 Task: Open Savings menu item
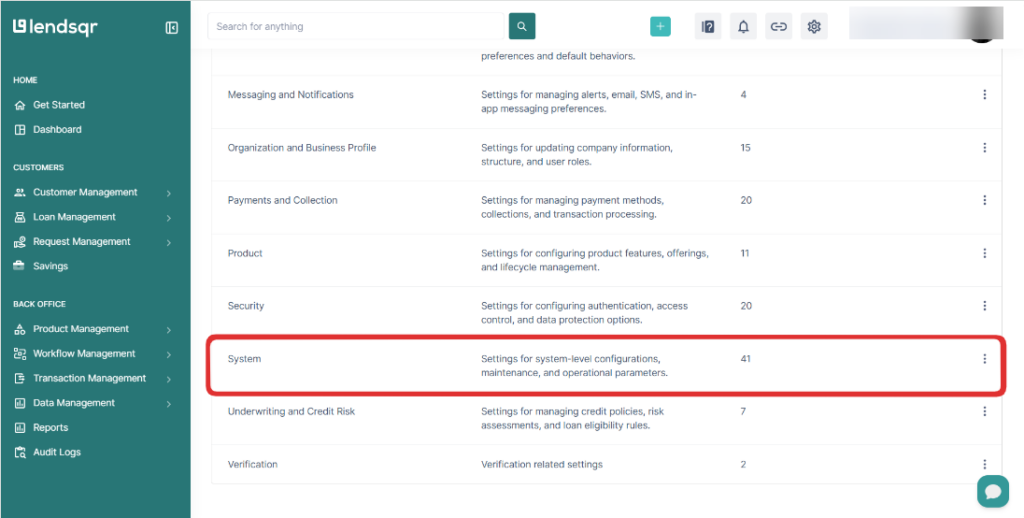click(50, 266)
